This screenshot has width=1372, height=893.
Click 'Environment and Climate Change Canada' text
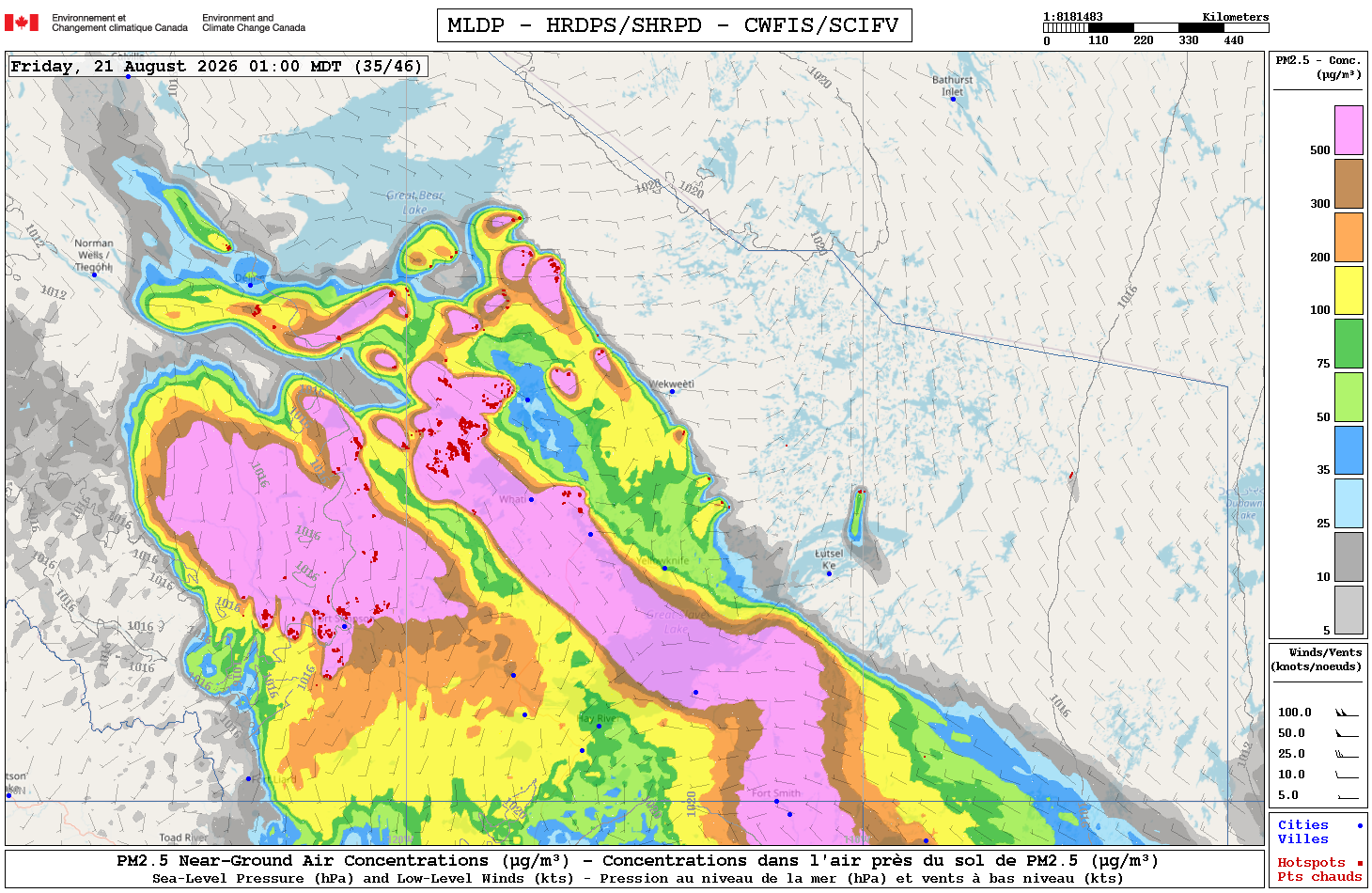tap(254, 23)
